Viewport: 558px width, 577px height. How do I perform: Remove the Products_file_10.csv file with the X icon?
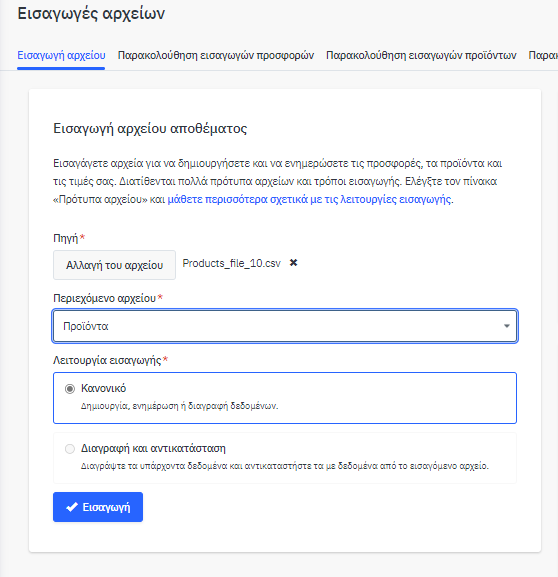[293, 263]
